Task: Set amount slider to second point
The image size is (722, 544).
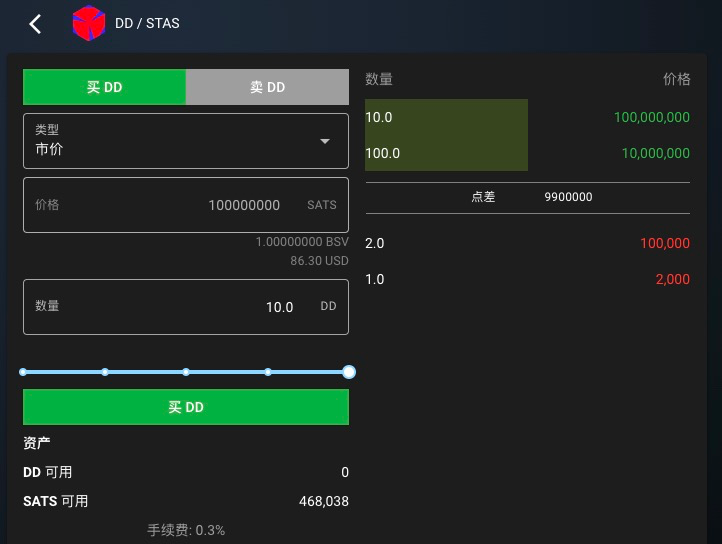Action: (x=105, y=372)
